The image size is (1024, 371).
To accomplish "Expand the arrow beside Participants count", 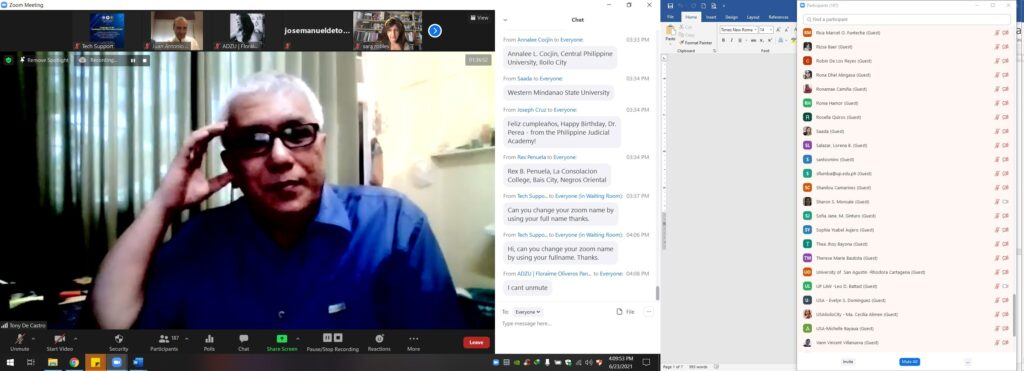I will [x=187, y=338].
